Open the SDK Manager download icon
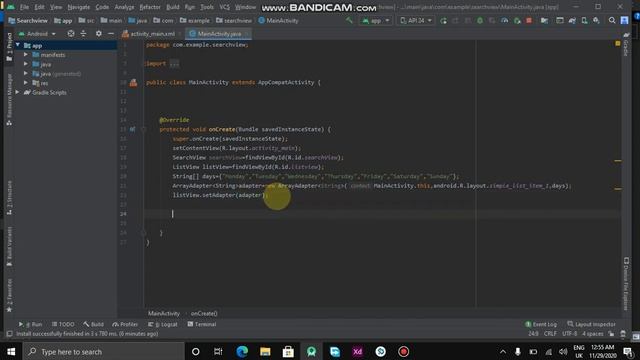This screenshot has width=640, height=360. (596, 20)
